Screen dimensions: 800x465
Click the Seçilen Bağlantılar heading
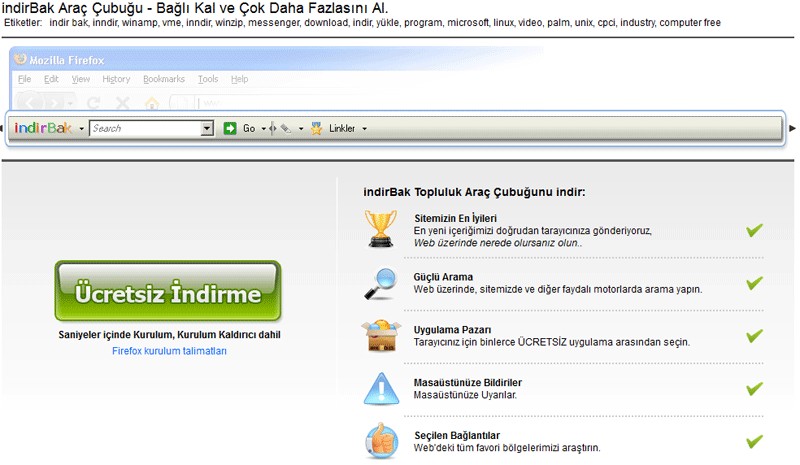coord(457,435)
